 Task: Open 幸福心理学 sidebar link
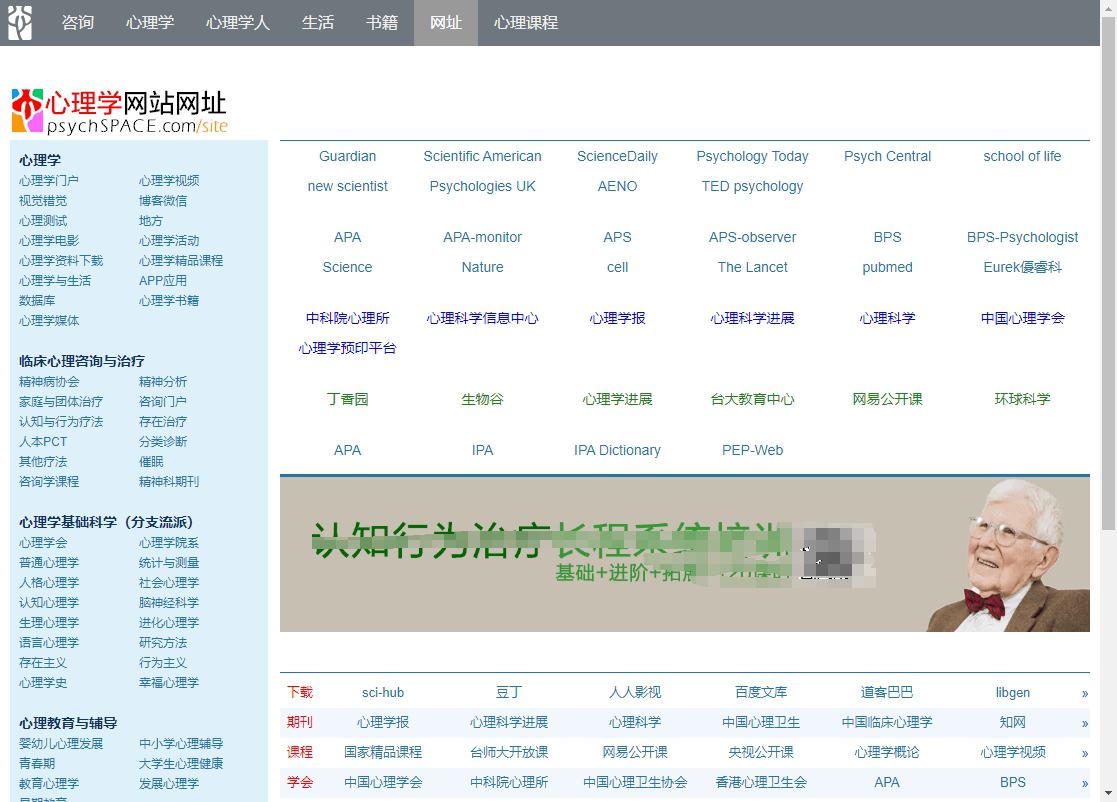168,682
